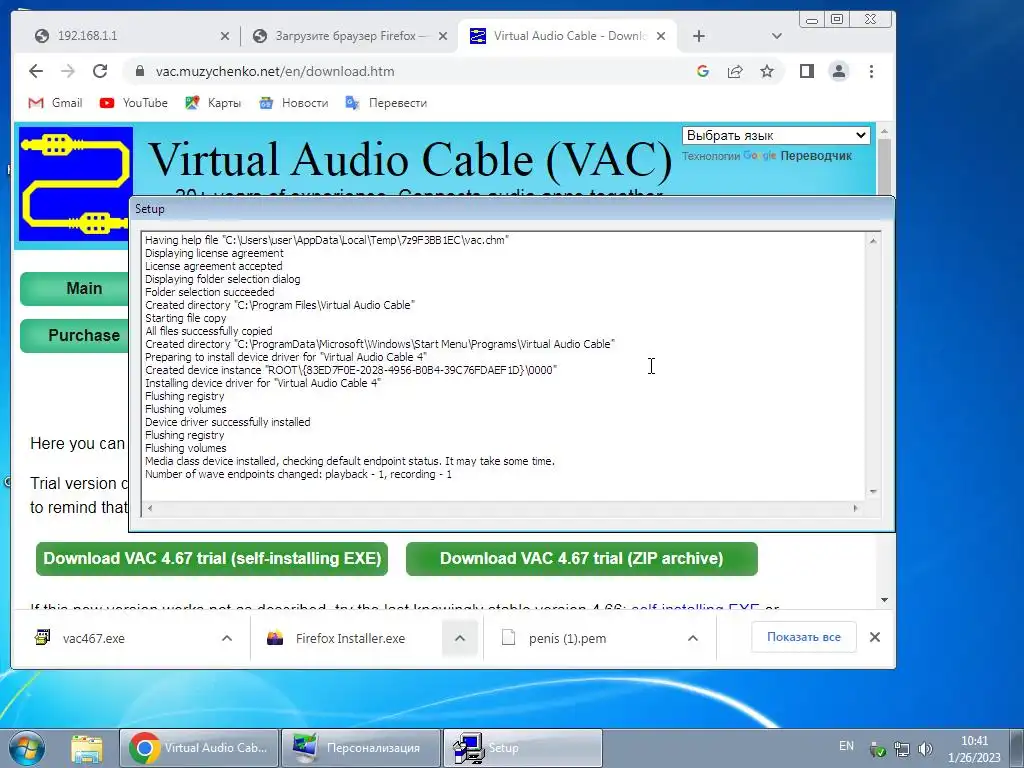Open the Purchase navigation button
1024x768 pixels.
[75, 336]
